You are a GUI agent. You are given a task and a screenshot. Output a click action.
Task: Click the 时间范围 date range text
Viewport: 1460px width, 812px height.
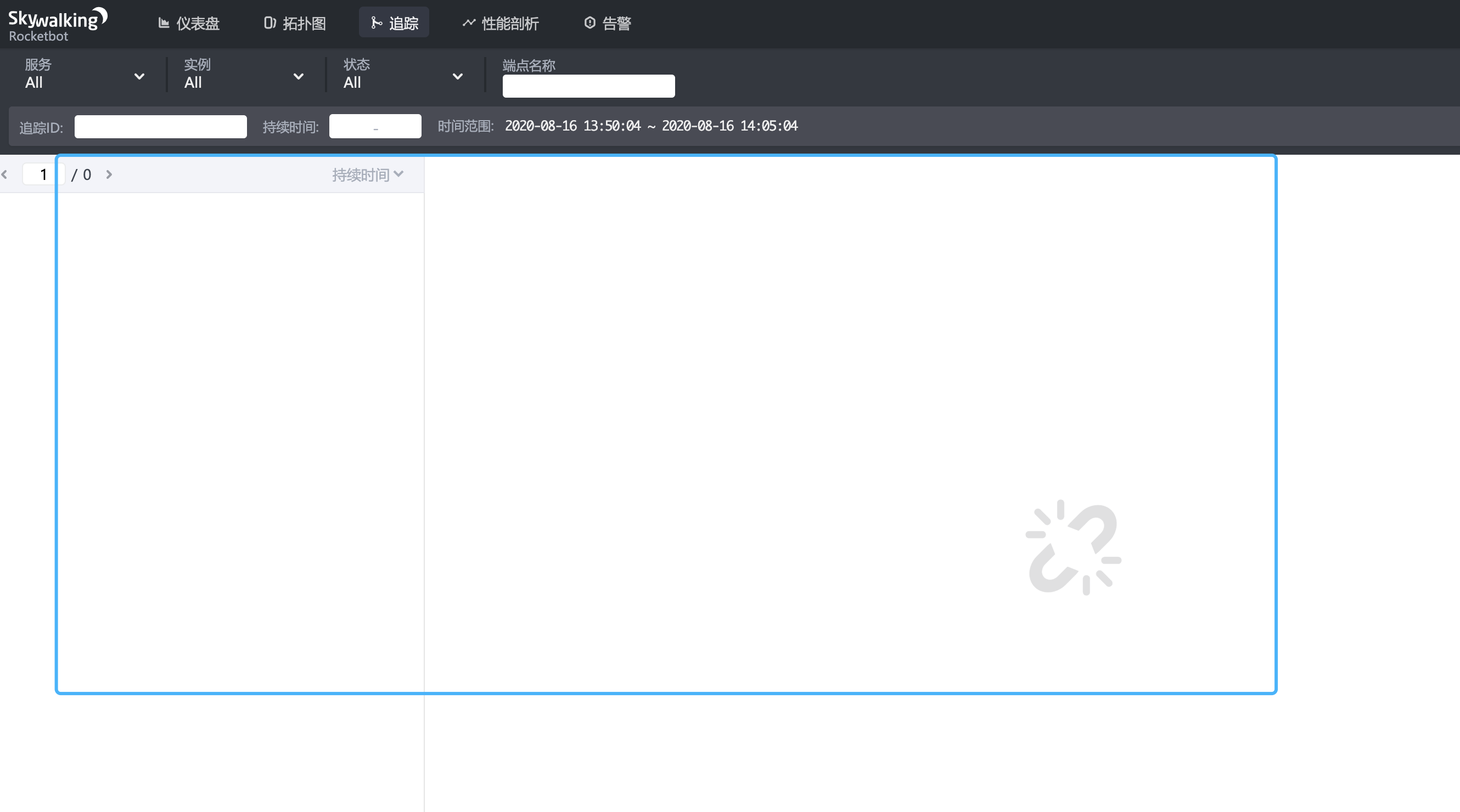point(650,126)
